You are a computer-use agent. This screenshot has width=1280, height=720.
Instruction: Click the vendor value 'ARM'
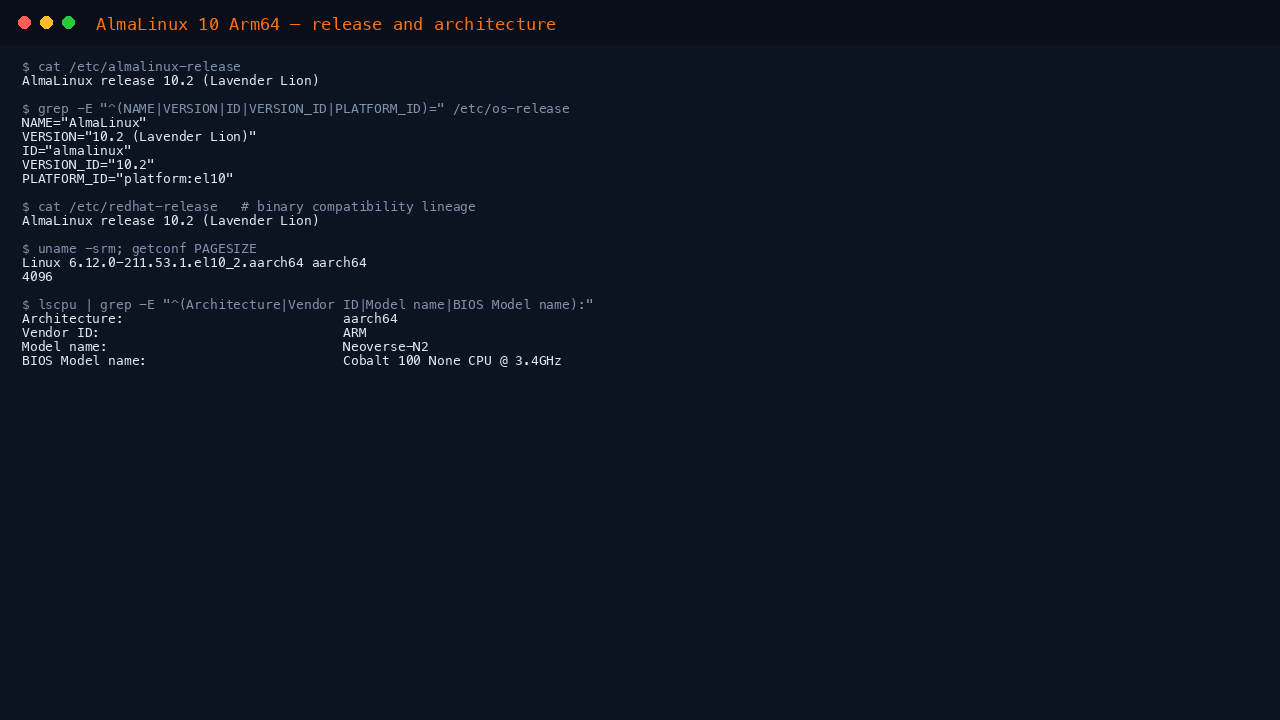tap(355, 333)
